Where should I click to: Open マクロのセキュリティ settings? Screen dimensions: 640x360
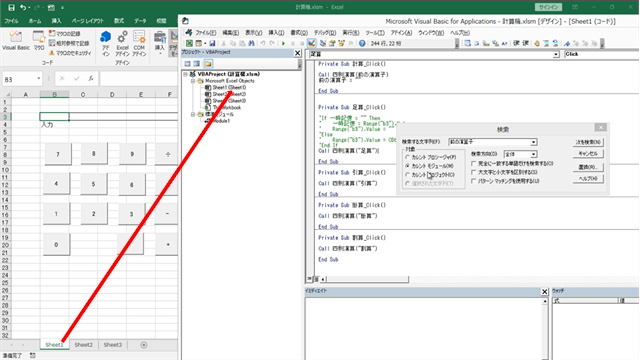point(70,53)
